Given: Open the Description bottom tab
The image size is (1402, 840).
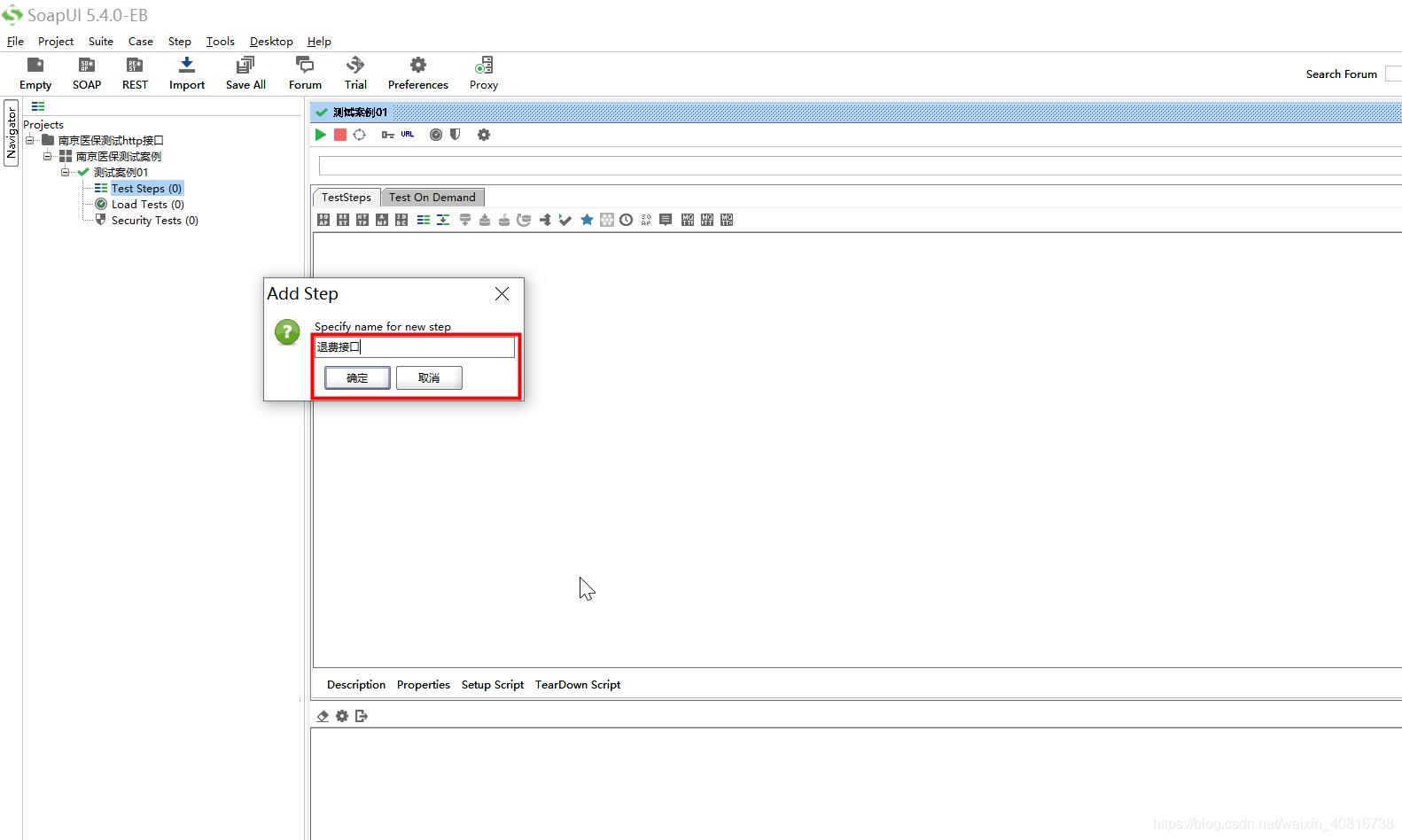Looking at the screenshot, I should 356,685.
